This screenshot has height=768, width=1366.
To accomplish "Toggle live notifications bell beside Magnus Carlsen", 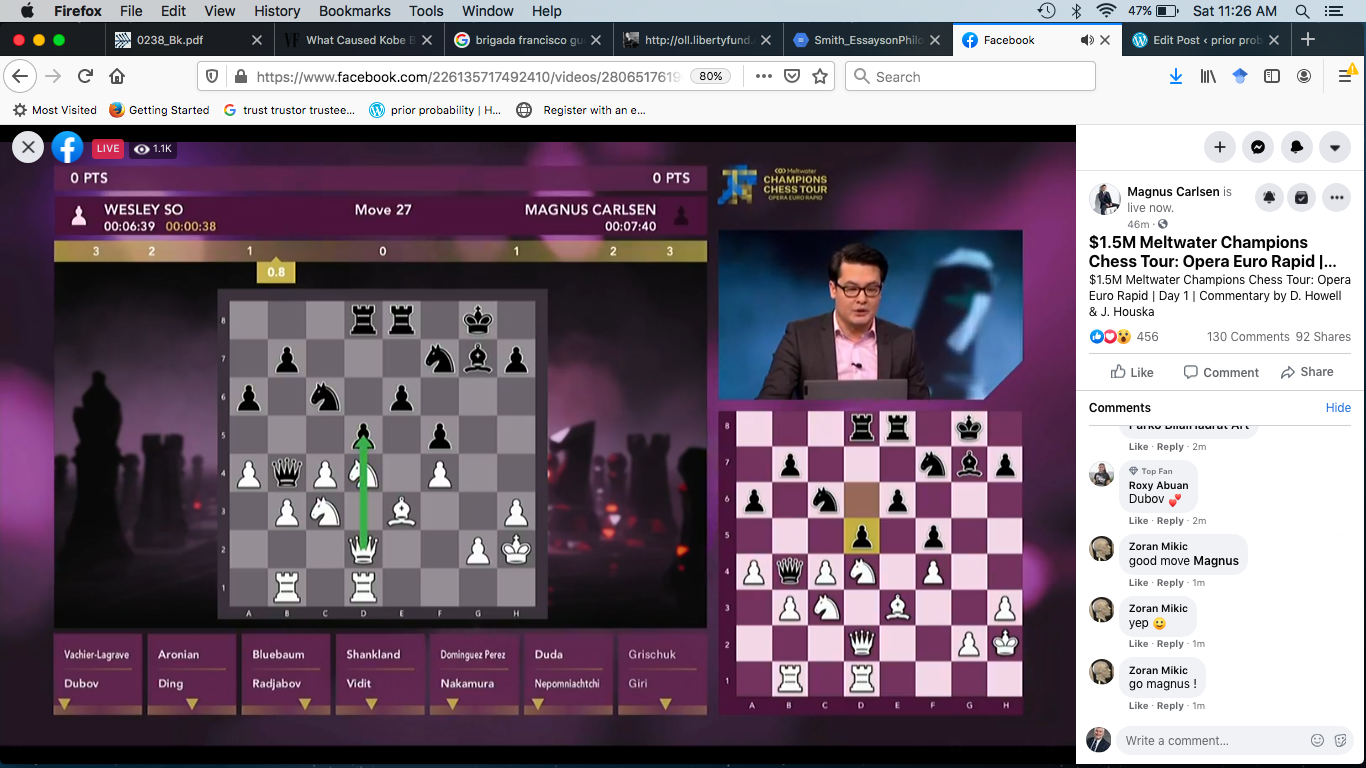I will point(1269,198).
